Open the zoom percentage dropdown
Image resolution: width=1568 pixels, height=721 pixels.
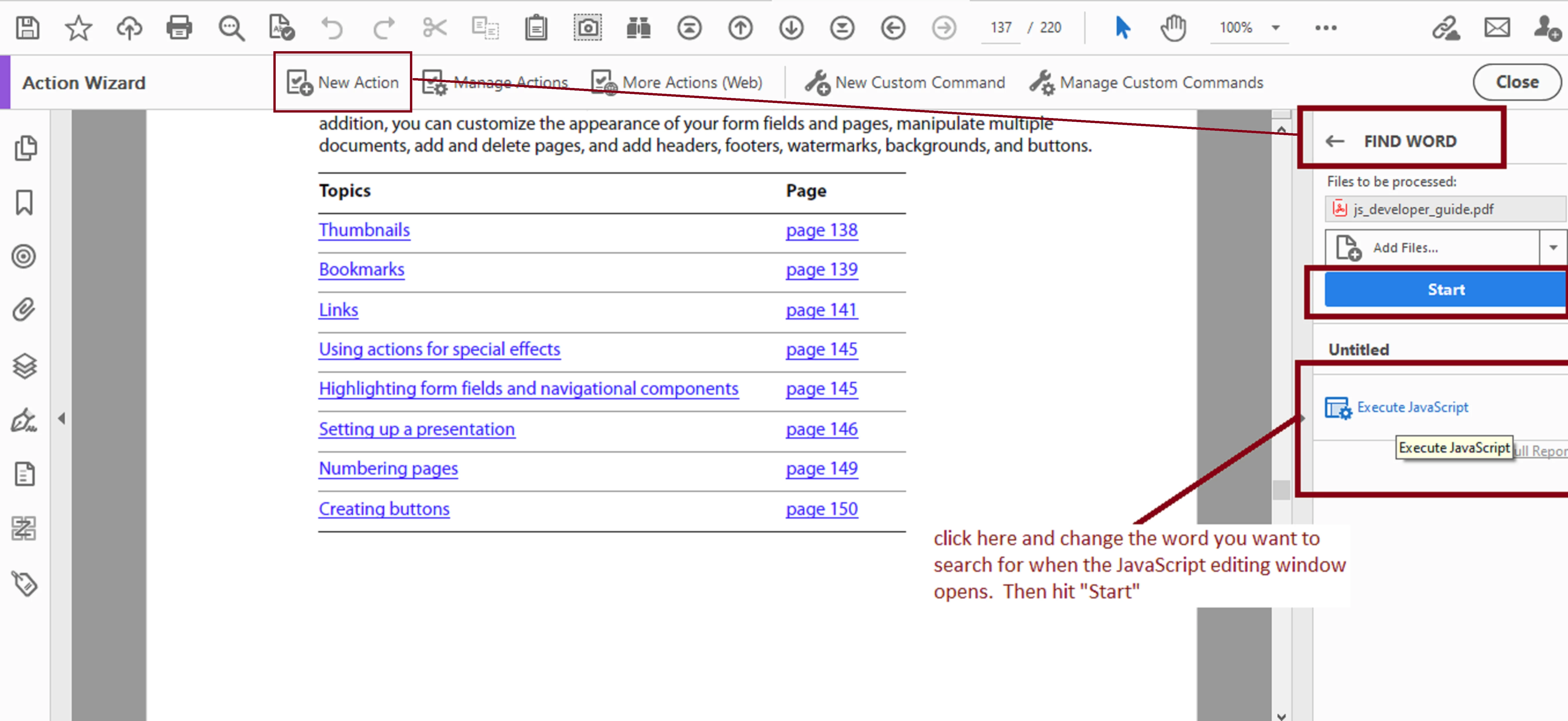pyautogui.click(x=1275, y=28)
